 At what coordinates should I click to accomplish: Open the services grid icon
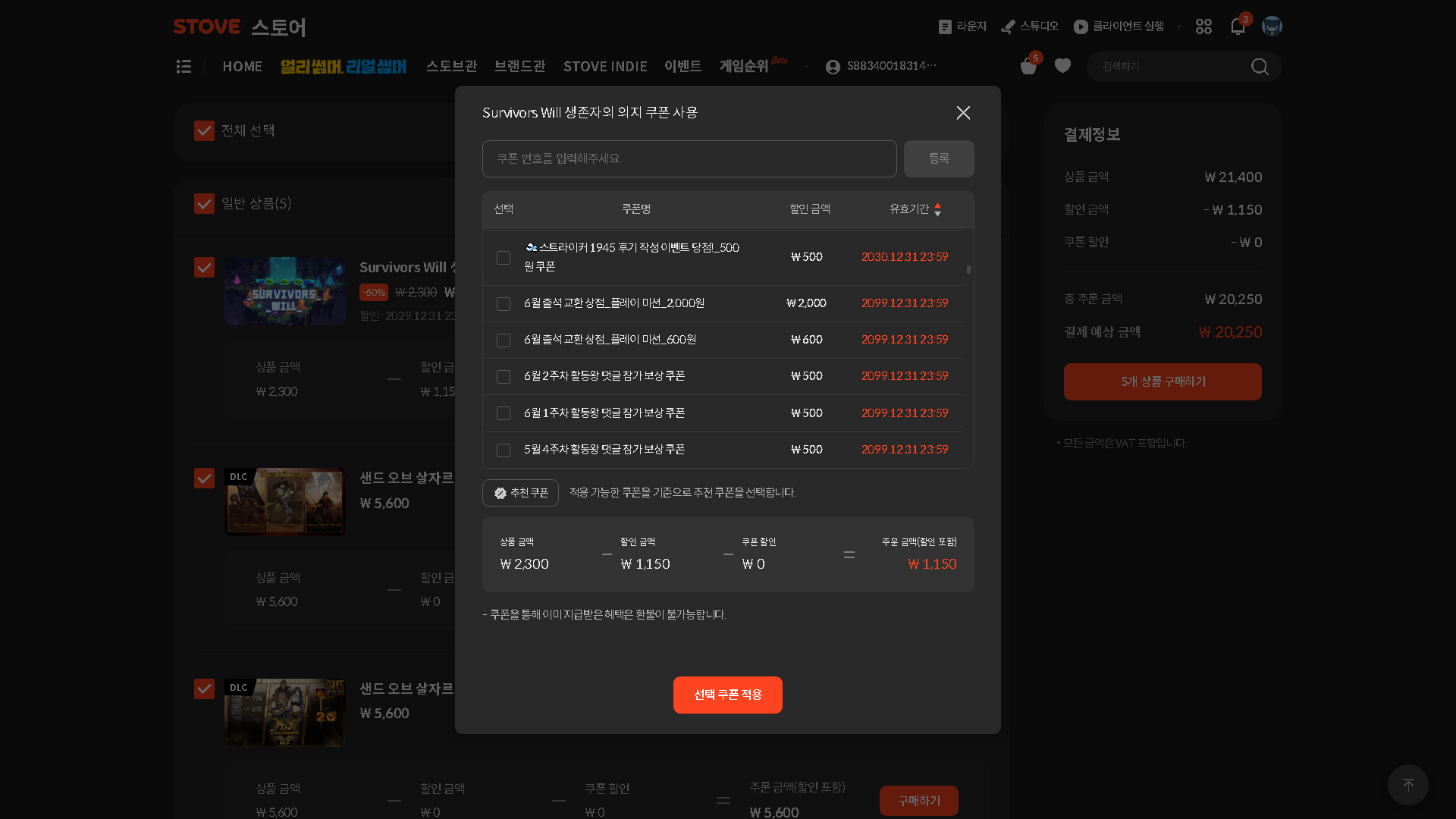(1203, 27)
